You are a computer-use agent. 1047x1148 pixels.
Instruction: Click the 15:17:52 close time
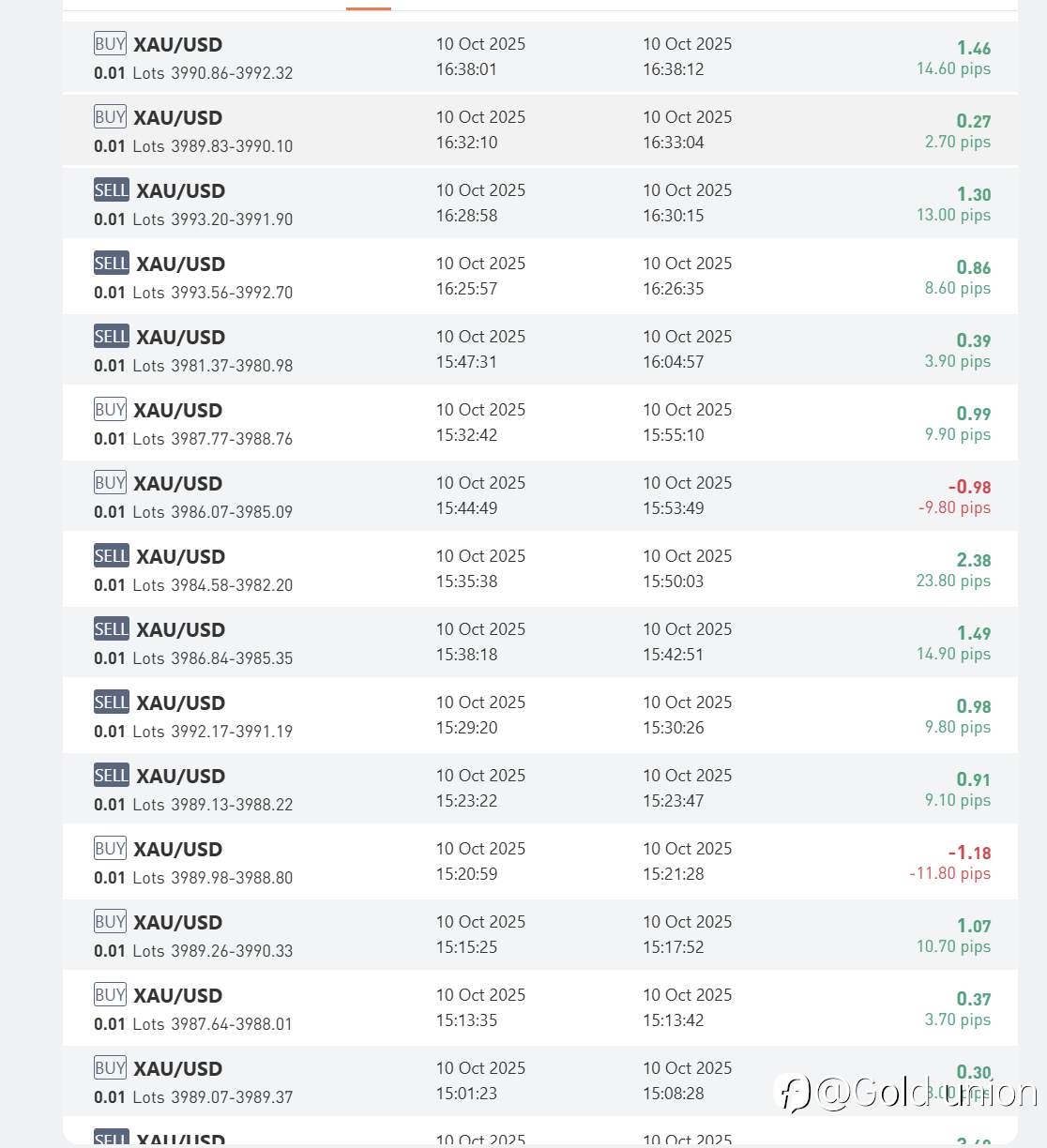tap(673, 947)
